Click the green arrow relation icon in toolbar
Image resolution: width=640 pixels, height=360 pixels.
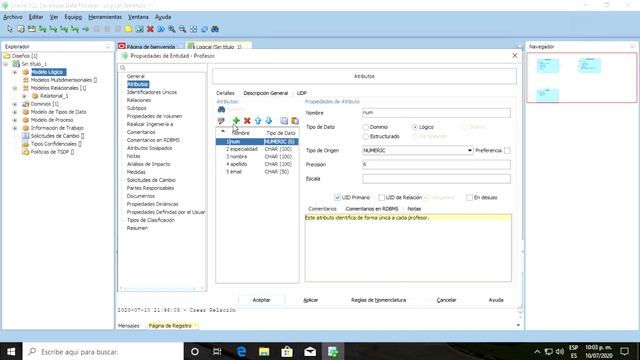click(85, 29)
